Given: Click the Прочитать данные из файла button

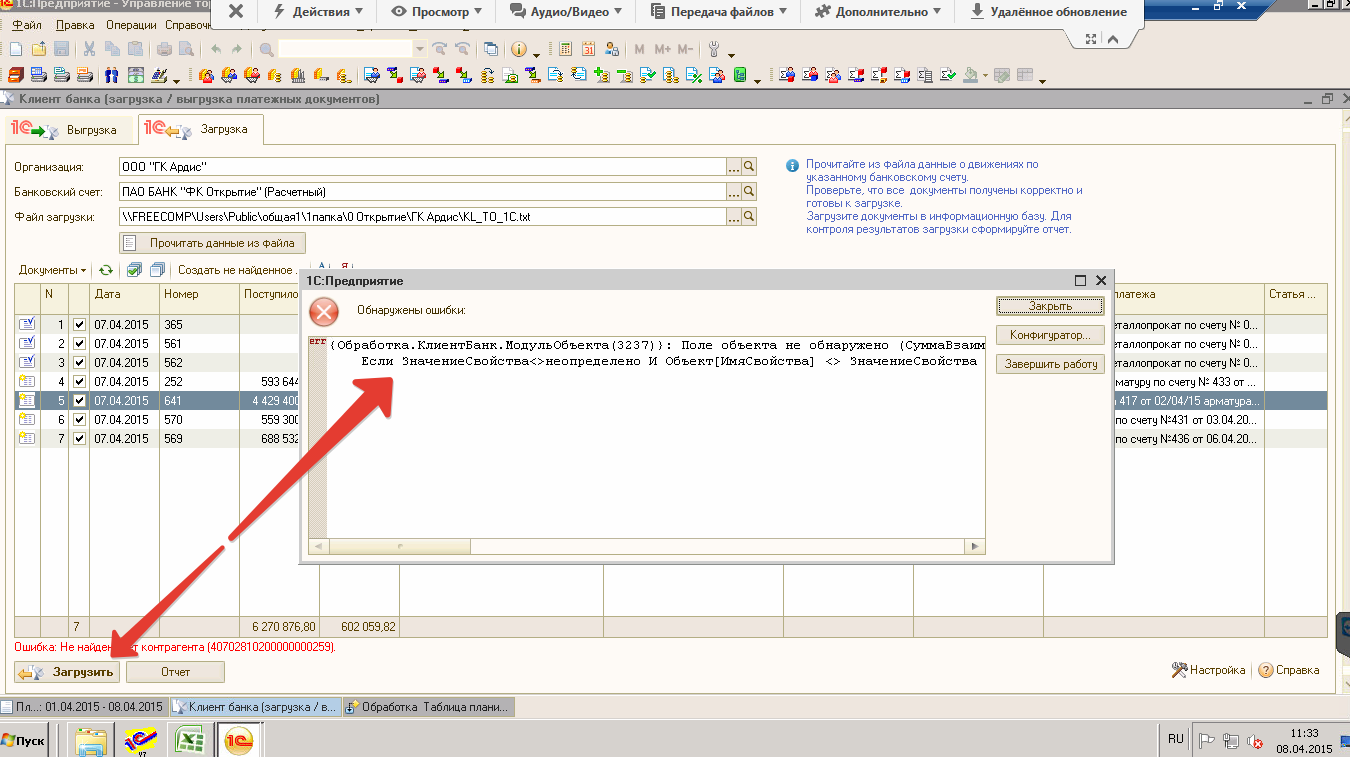Looking at the screenshot, I should pyautogui.click(x=212, y=243).
